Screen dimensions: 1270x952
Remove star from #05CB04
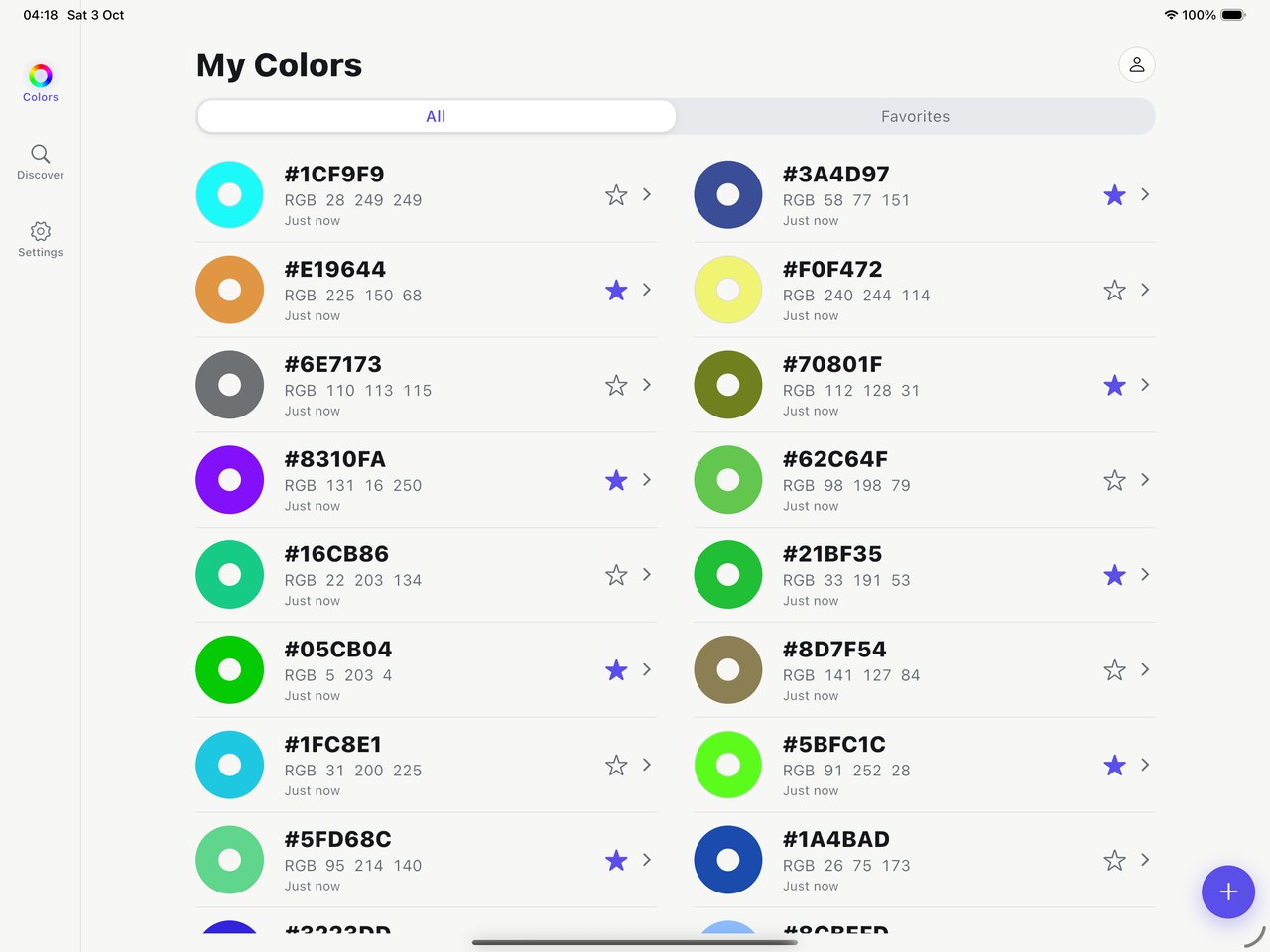pyautogui.click(x=616, y=670)
